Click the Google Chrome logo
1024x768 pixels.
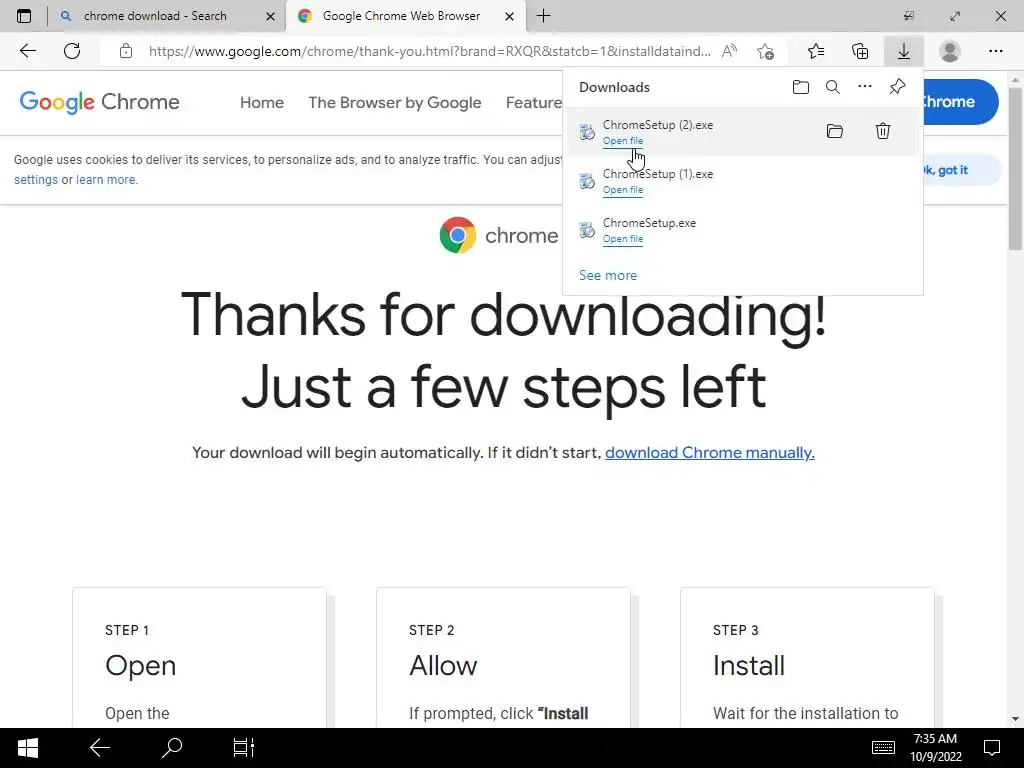pyautogui.click(x=99, y=103)
